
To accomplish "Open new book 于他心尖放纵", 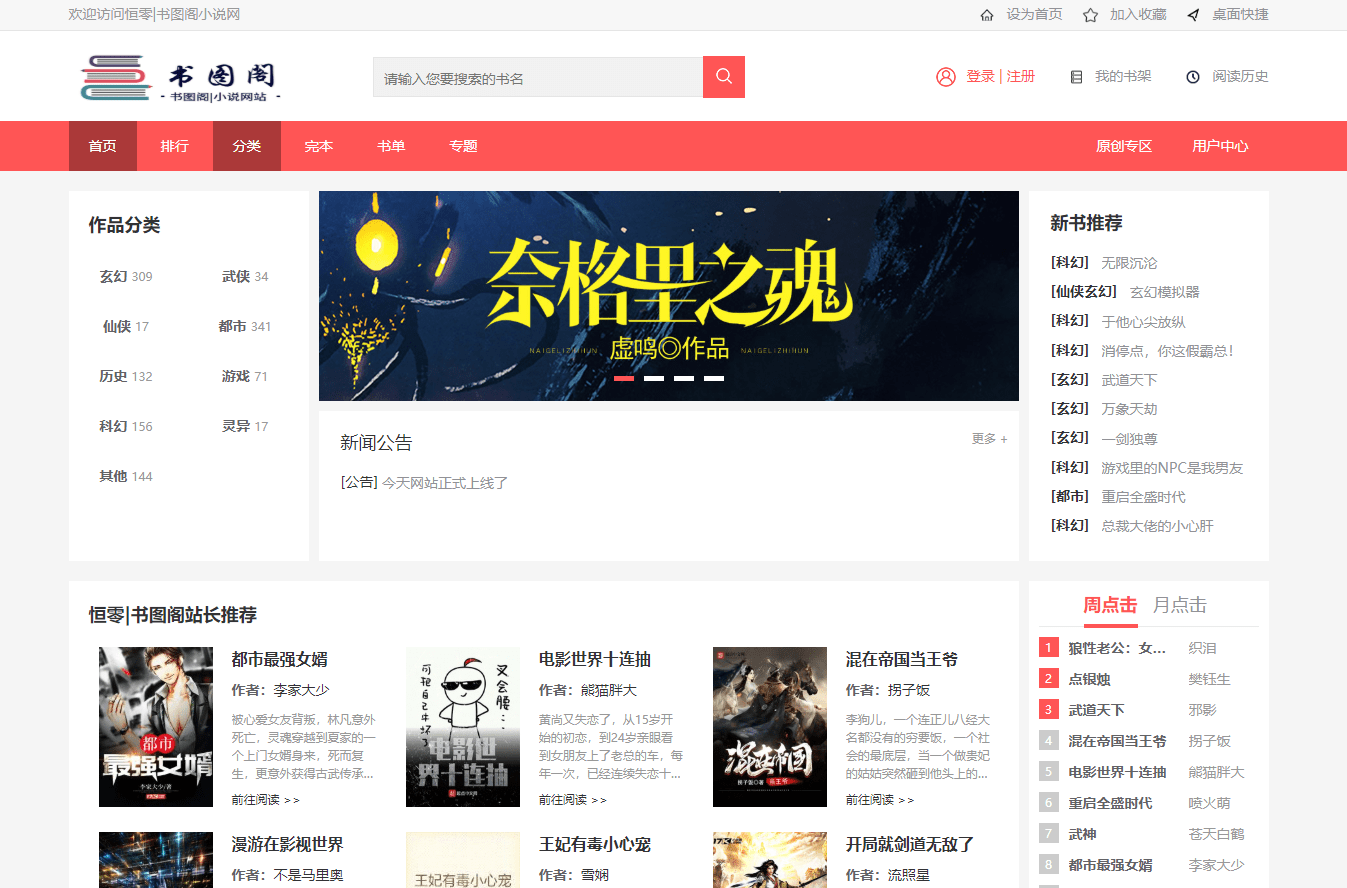I will tap(1143, 322).
